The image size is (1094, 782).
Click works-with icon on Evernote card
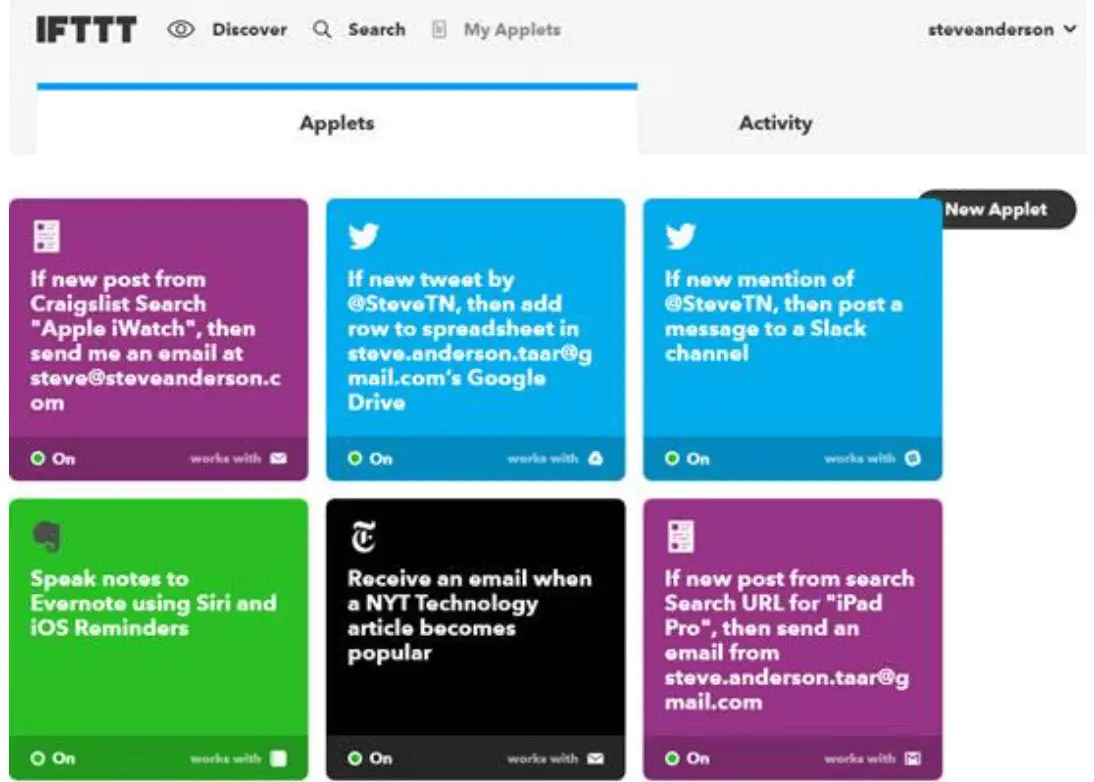[x=278, y=758]
